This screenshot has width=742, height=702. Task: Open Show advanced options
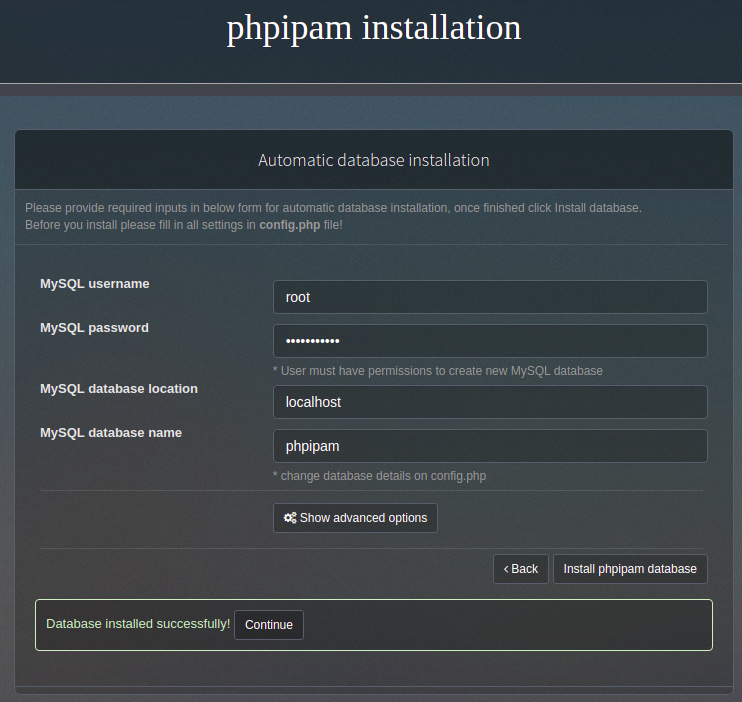pyautogui.click(x=355, y=518)
